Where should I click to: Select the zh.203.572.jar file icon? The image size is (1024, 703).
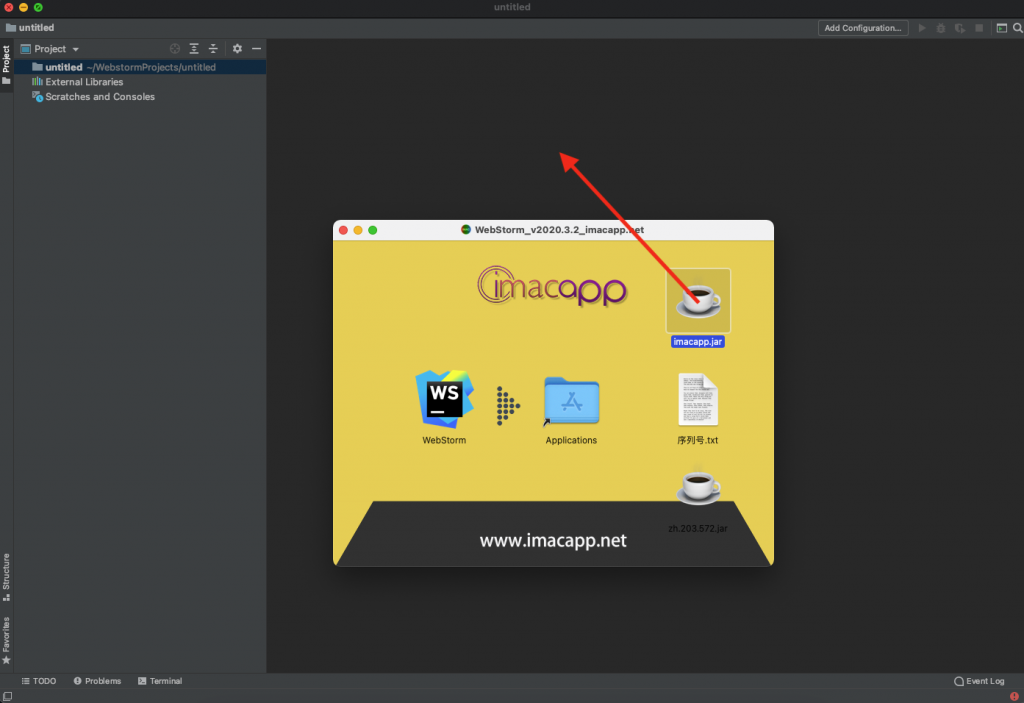[x=698, y=488]
